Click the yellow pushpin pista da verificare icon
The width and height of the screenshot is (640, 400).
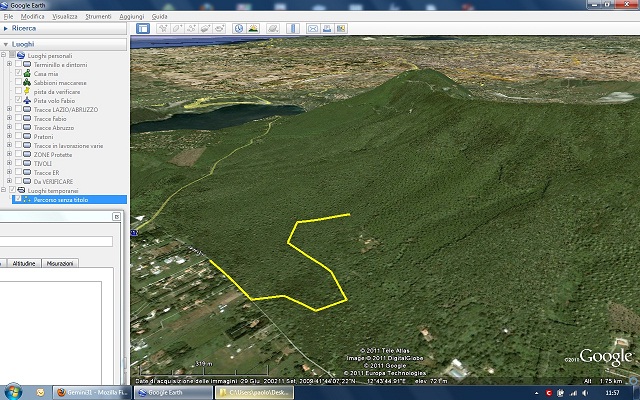27,91
